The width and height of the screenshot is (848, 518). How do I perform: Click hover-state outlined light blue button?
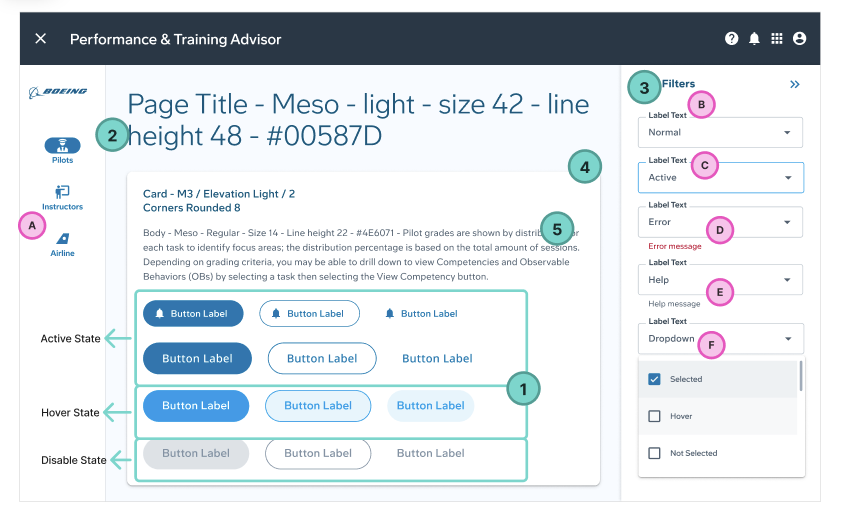pos(318,406)
